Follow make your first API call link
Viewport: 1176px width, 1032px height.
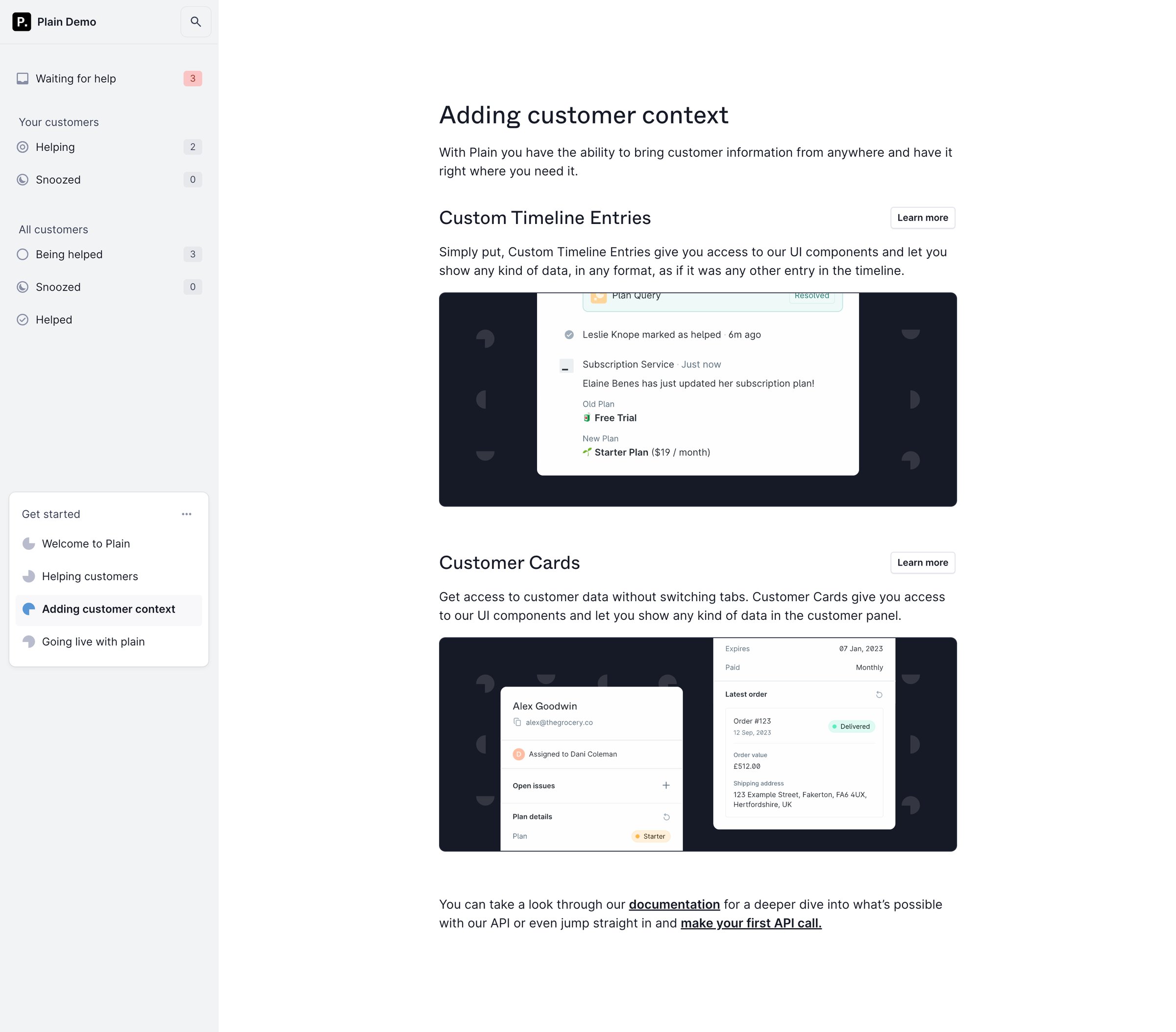751,923
